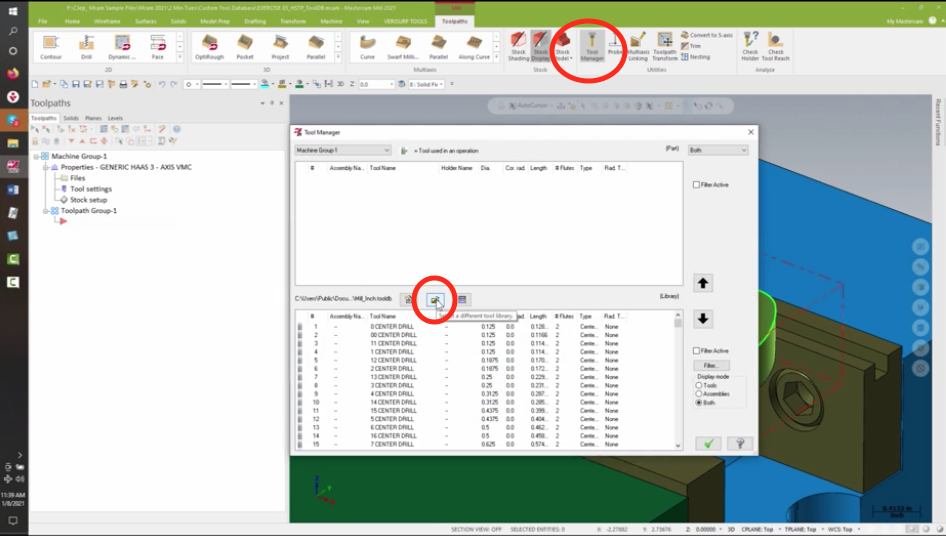946x536 pixels.
Task: Collapse Machine Group-1 tree node
Action: (36, 156)
